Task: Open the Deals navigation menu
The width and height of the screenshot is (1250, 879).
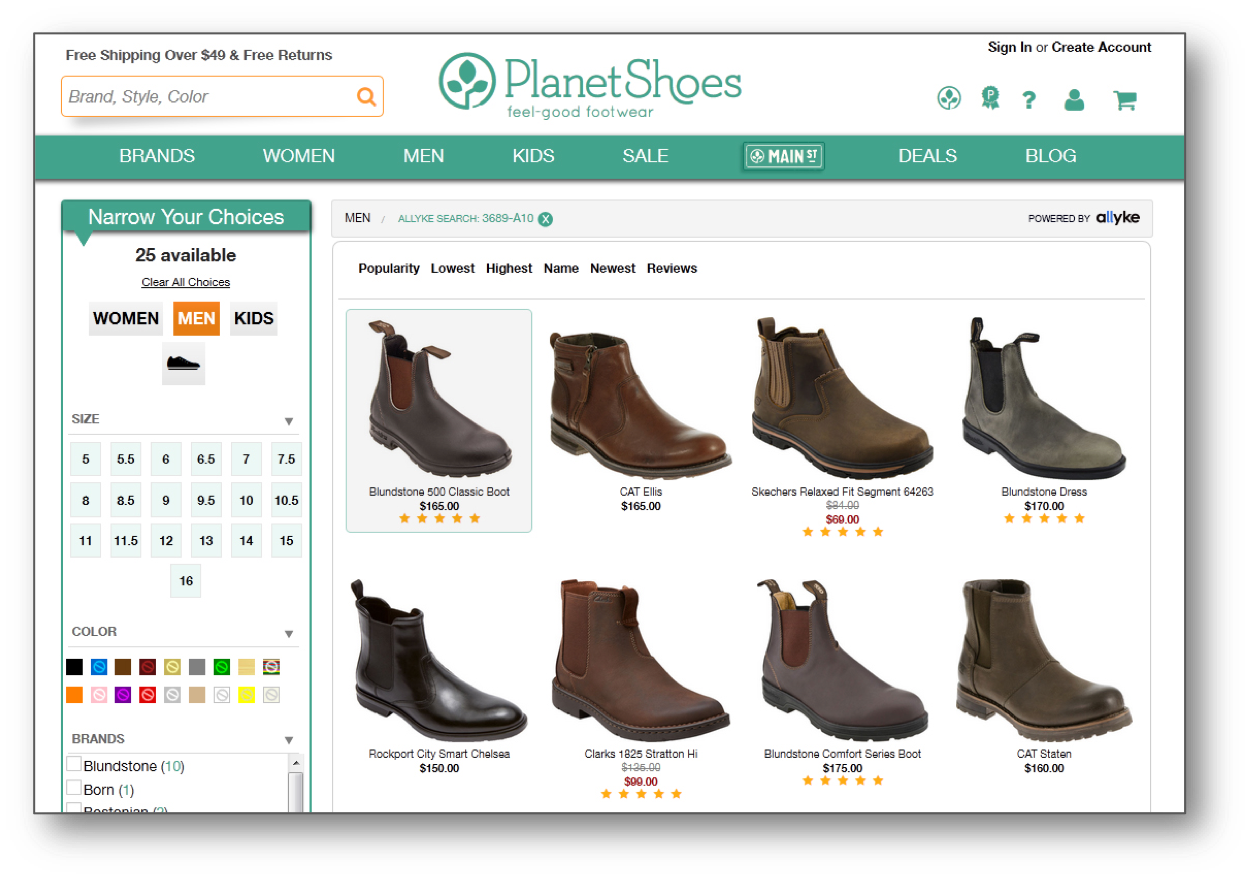Action: coord(928,156)
